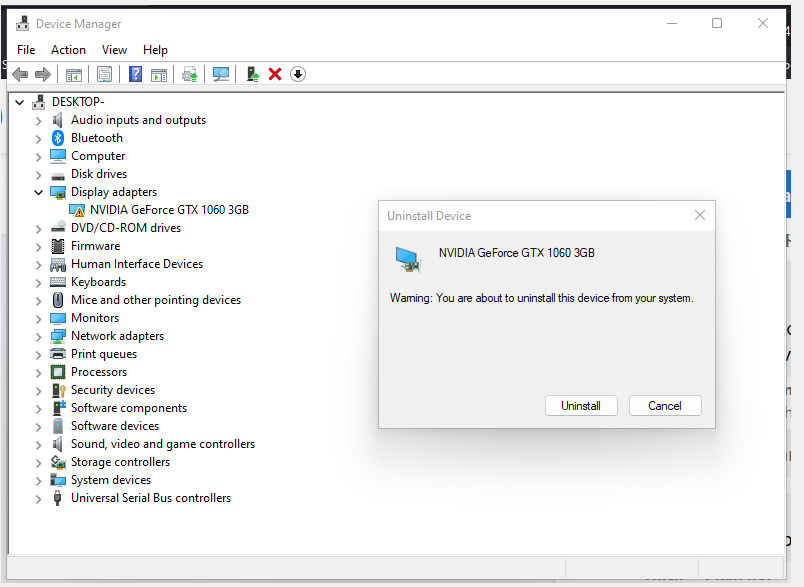The image size is (804, 587).
Task: Click the Enable device green arrow icon
Action: (253, 74)
